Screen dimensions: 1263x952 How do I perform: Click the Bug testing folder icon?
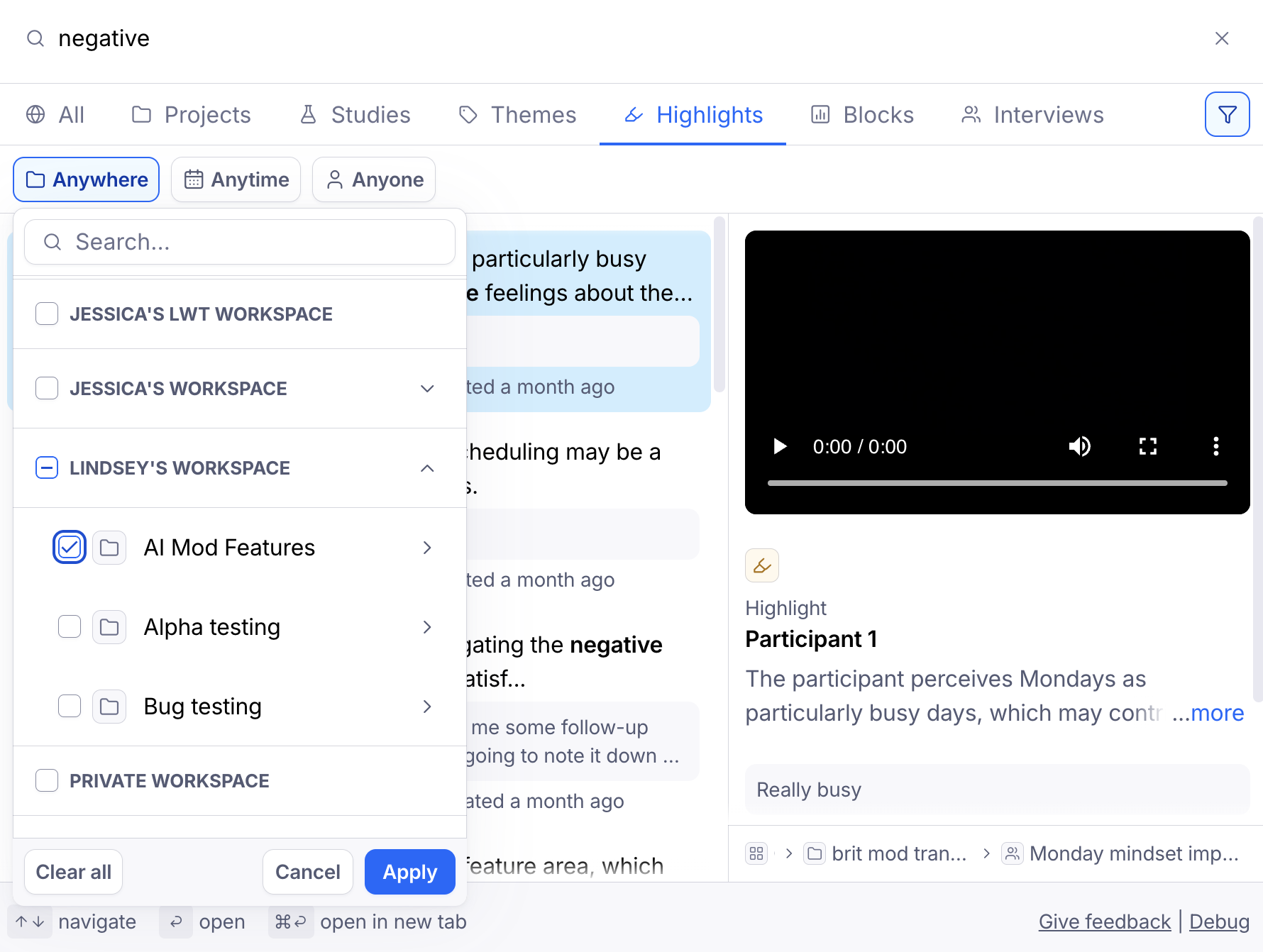pyautogui.click(x=109, y=707)
